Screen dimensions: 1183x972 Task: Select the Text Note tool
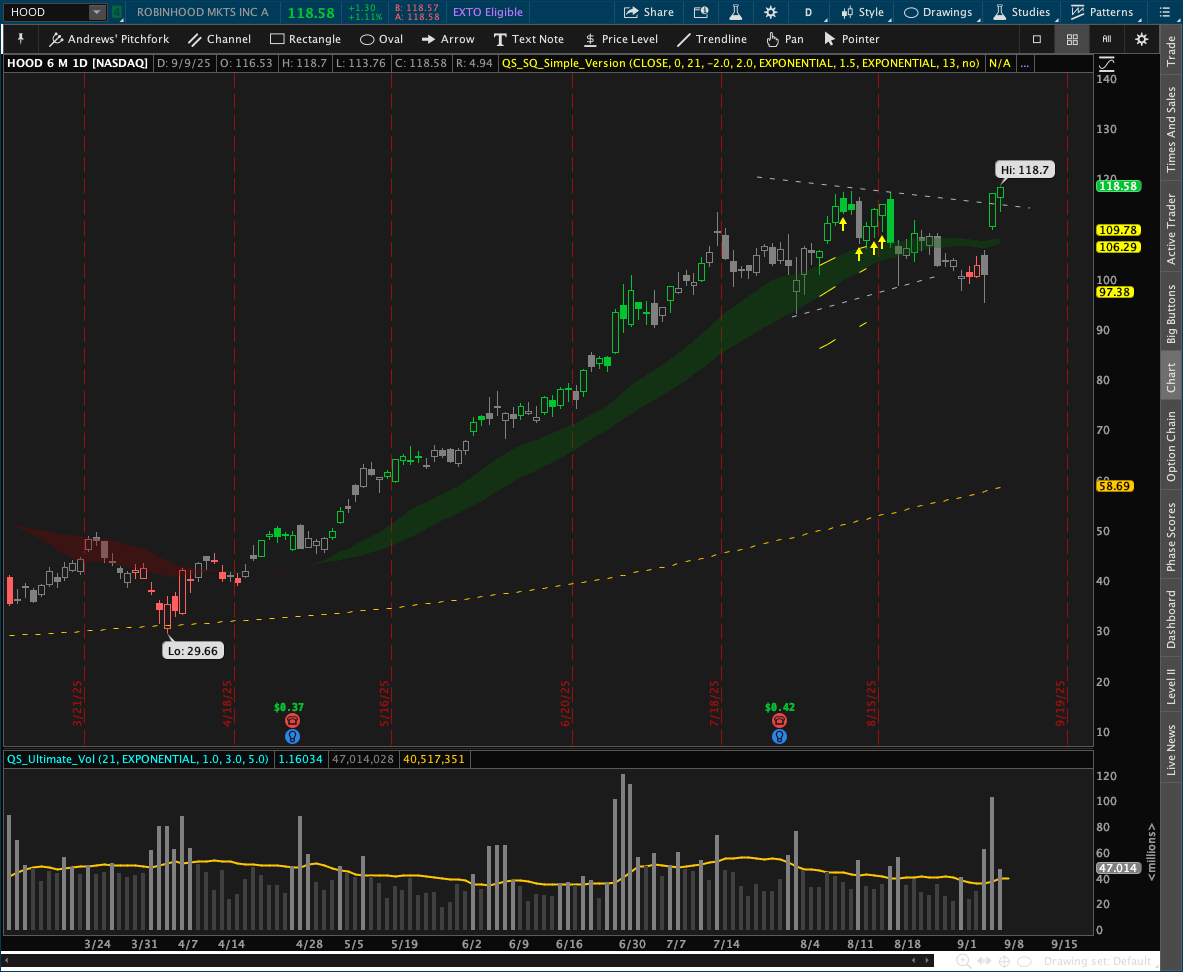529,39
